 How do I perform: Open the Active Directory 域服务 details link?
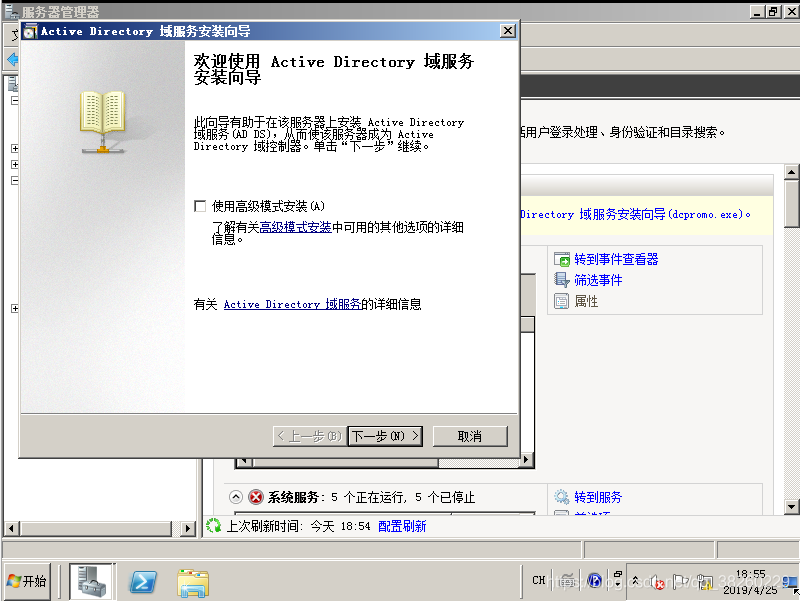coord(292,305)
